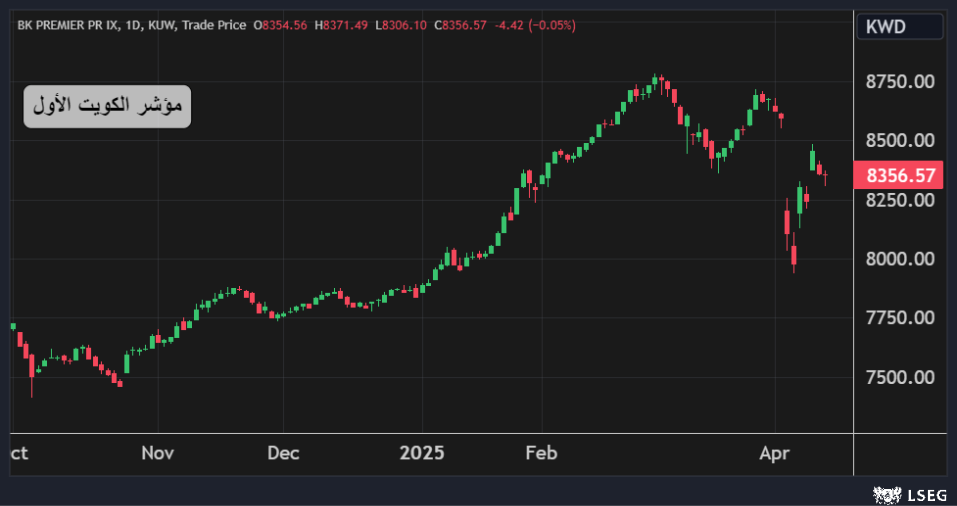Click the open value O8354.56
Image resolution: width=957 pixels, height=506 pixels.
(x=280, y=26)
